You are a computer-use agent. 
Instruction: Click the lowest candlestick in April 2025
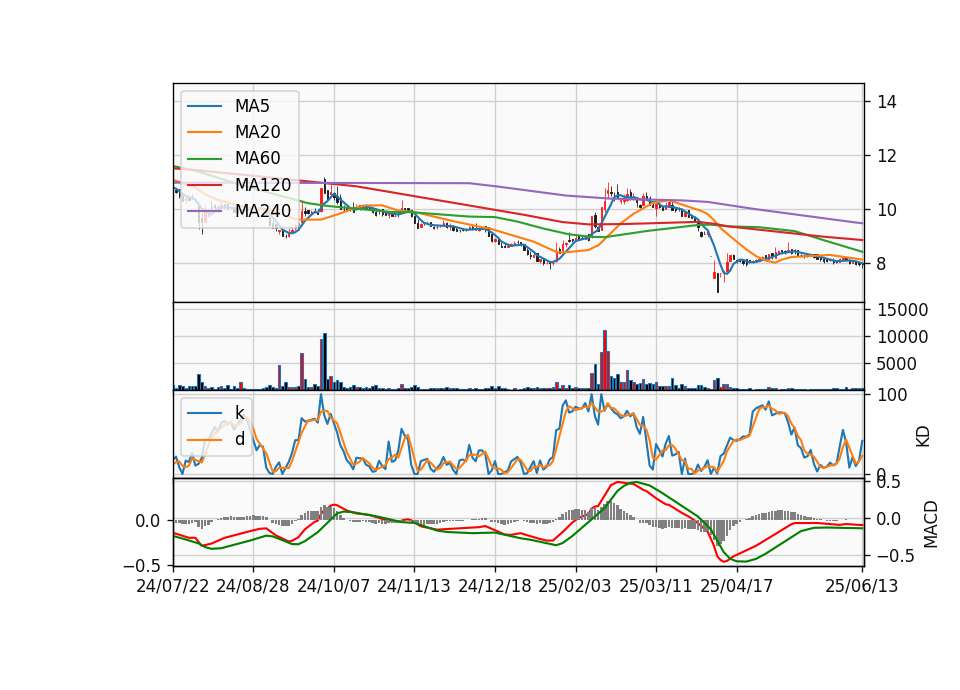point(718,282)
